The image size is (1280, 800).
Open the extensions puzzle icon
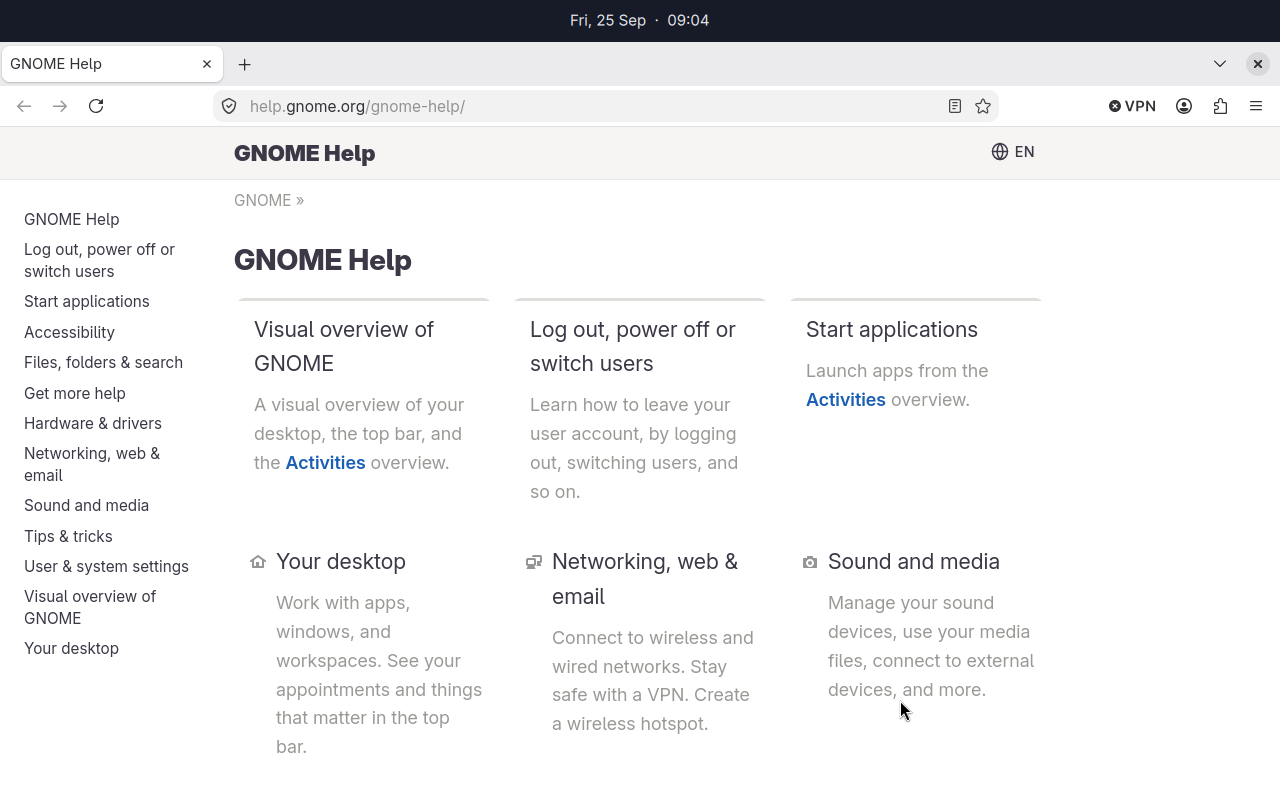click(1220, 106)
